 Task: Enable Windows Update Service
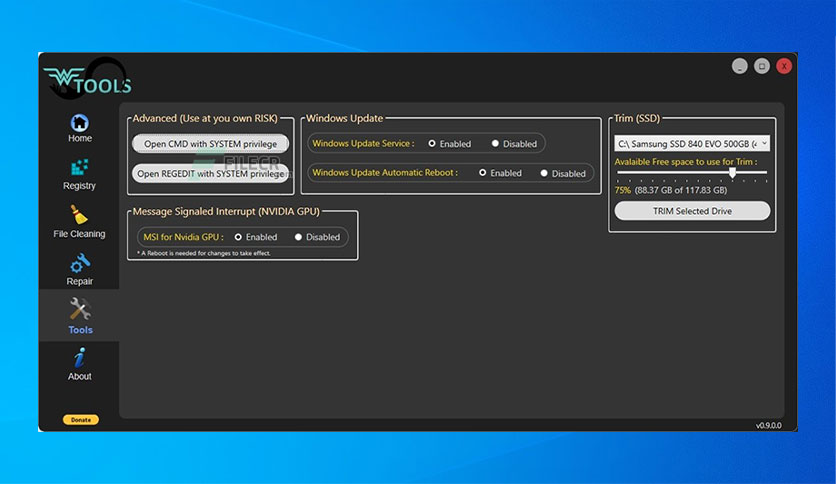coord(432,143)
